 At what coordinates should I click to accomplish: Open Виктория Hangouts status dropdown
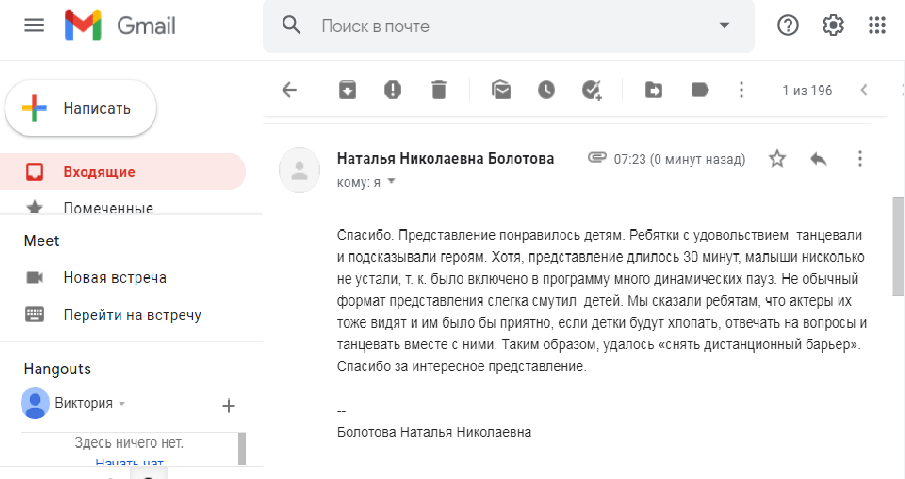tap(122, 404)
